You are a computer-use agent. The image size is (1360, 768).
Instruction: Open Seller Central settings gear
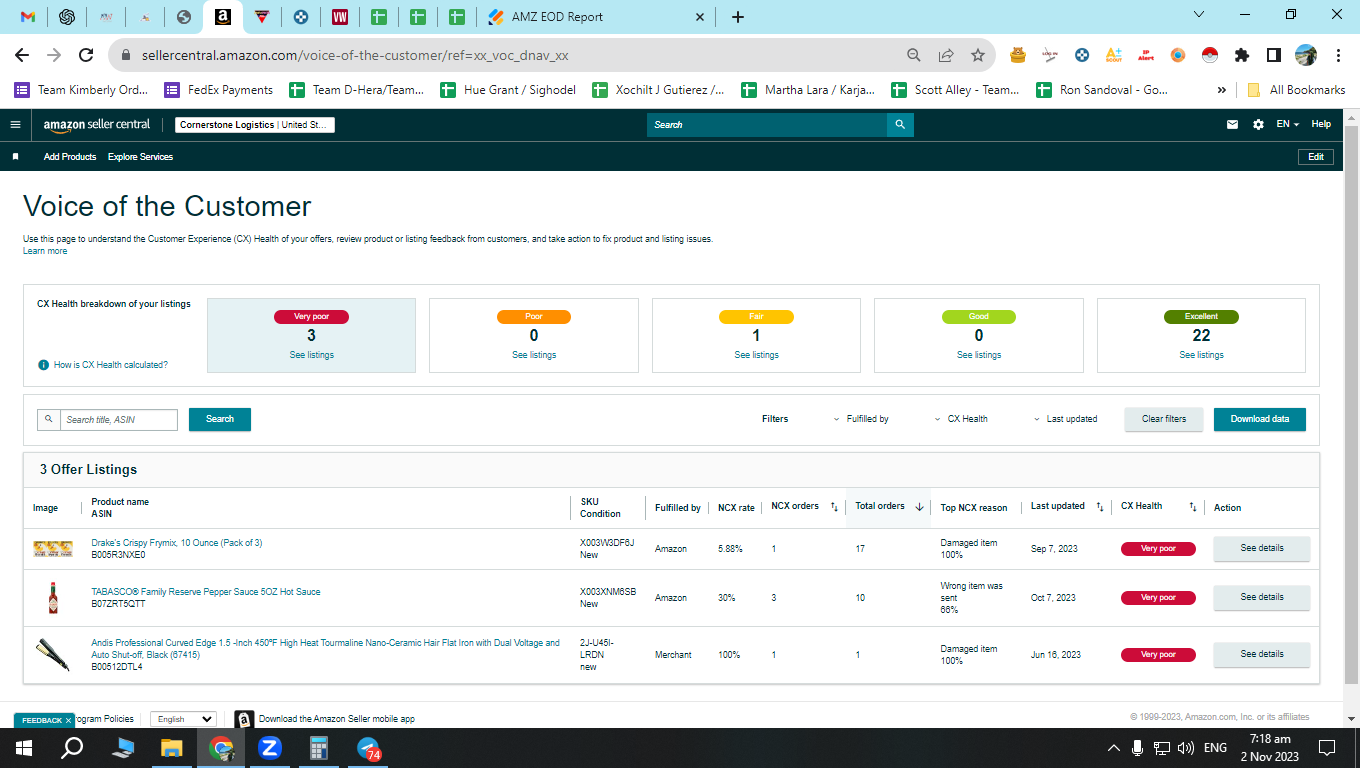(1258, 125)
